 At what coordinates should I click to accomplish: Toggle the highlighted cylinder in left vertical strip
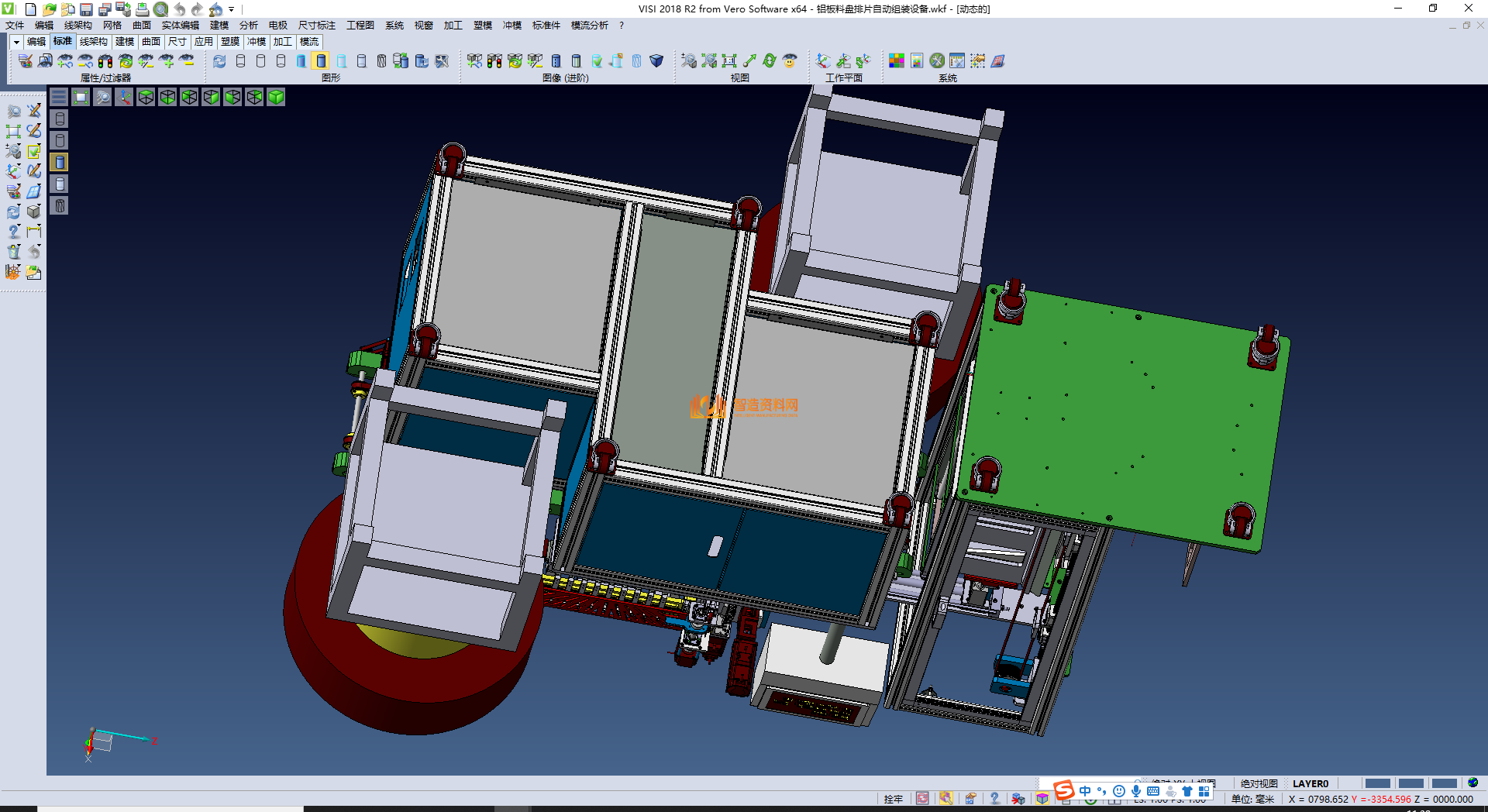[60, 162]
